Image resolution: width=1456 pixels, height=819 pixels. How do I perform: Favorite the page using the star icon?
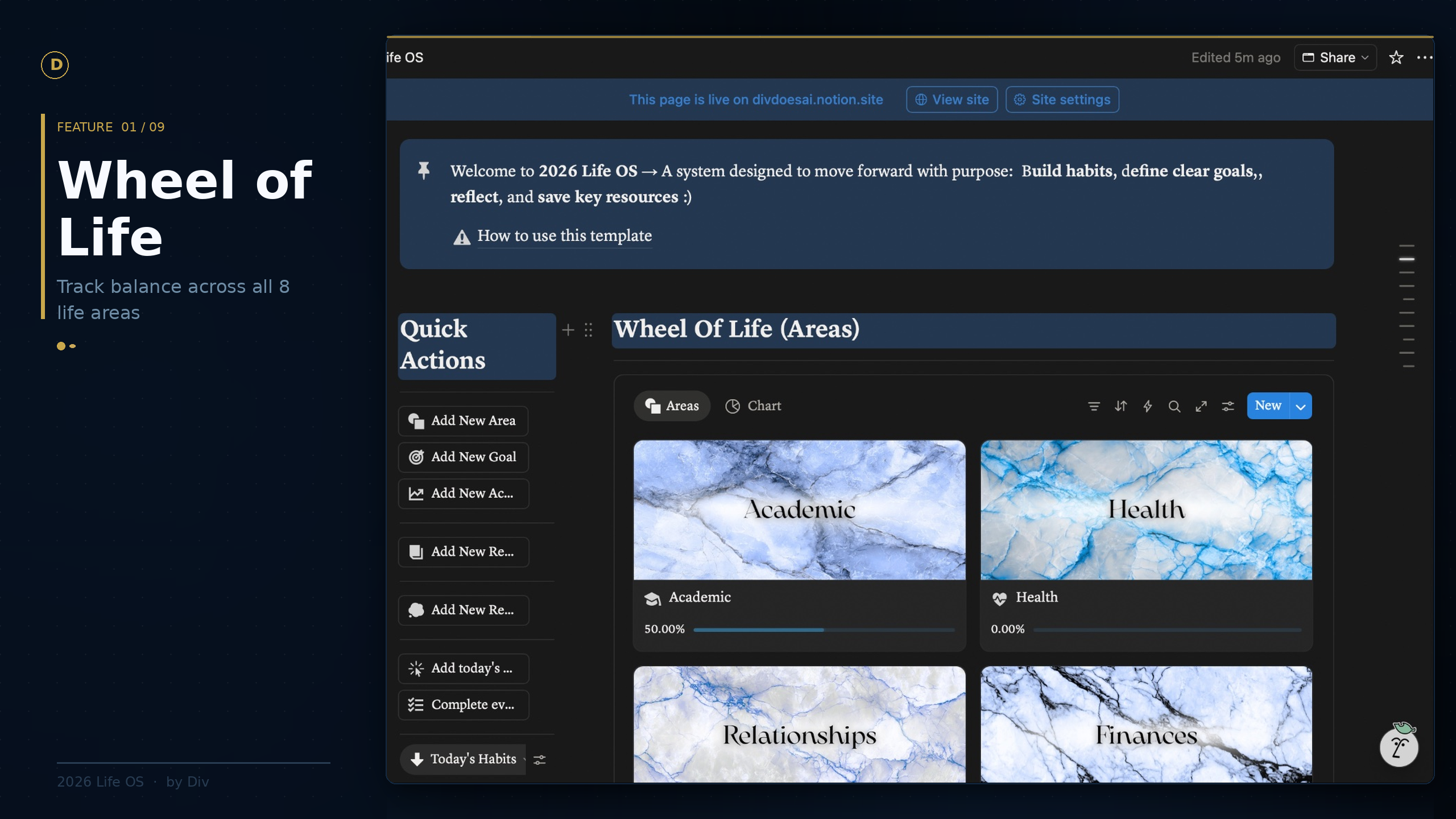tap(1395, 57)
